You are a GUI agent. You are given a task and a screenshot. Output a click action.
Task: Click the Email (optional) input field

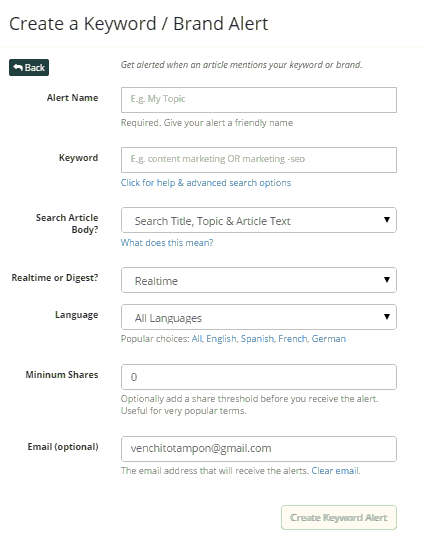(259, 449)
